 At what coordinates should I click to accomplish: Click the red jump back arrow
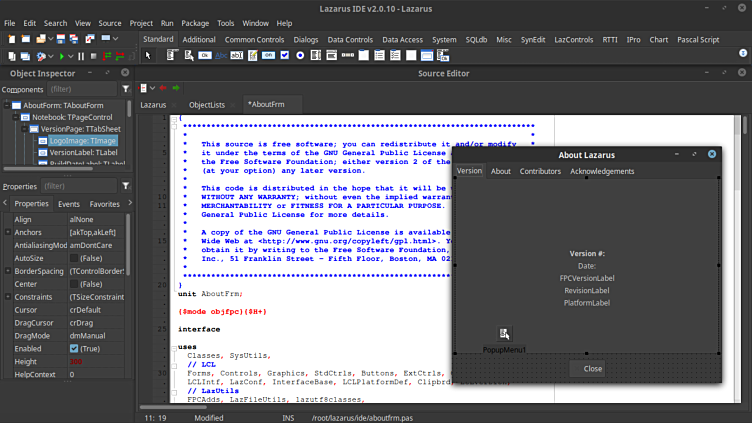tap(163, 88)
